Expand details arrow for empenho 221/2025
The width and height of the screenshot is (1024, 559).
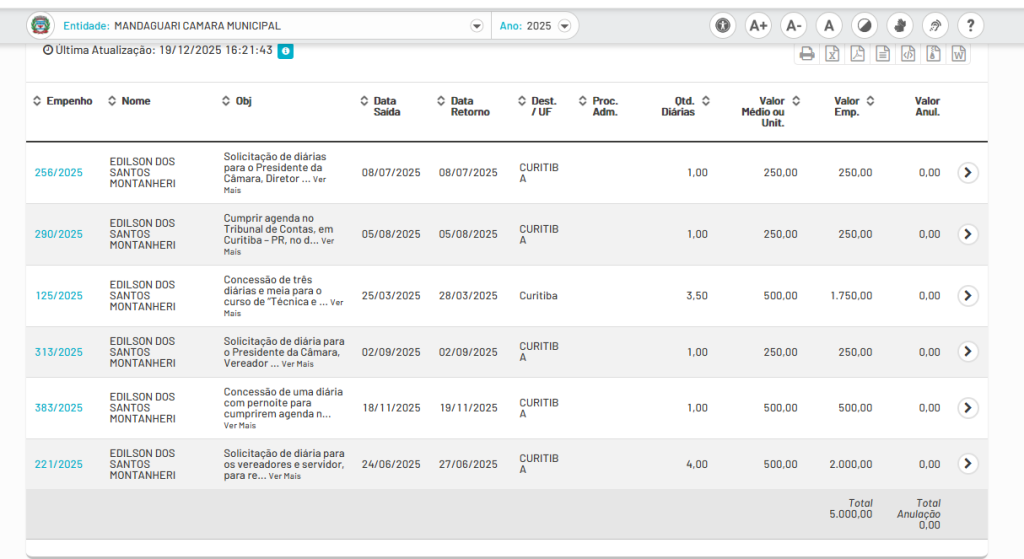coord(967,464)
